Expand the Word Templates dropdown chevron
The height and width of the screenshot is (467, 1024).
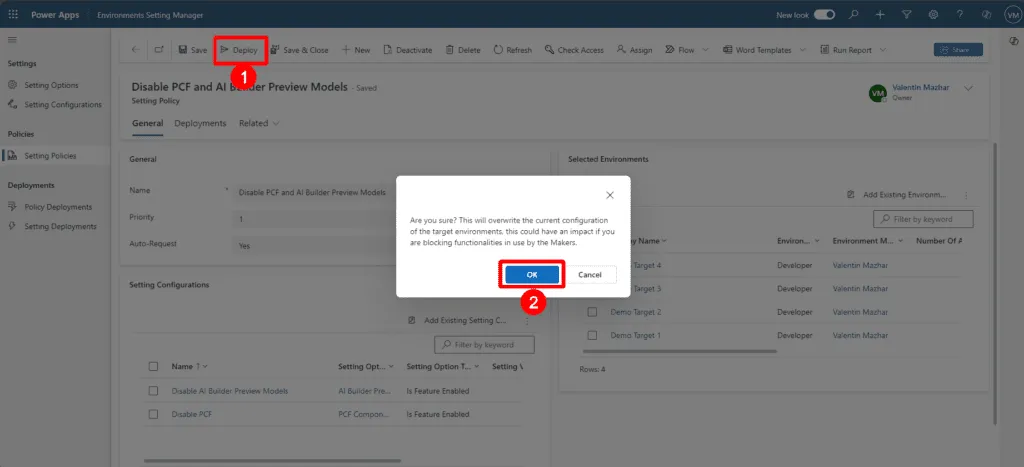click(x=803, y=50)
